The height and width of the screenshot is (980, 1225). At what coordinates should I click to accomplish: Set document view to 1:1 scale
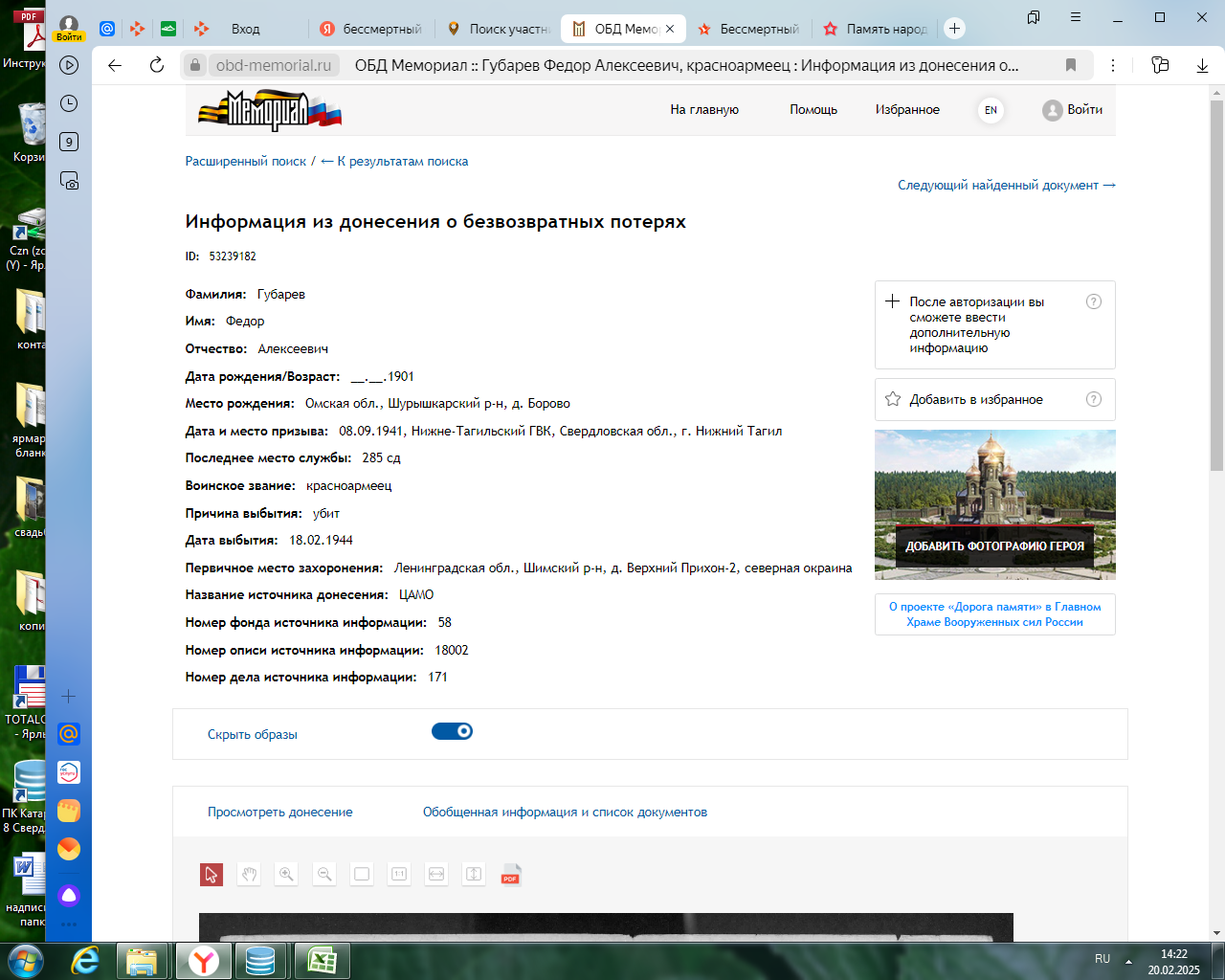pos(399,874)
